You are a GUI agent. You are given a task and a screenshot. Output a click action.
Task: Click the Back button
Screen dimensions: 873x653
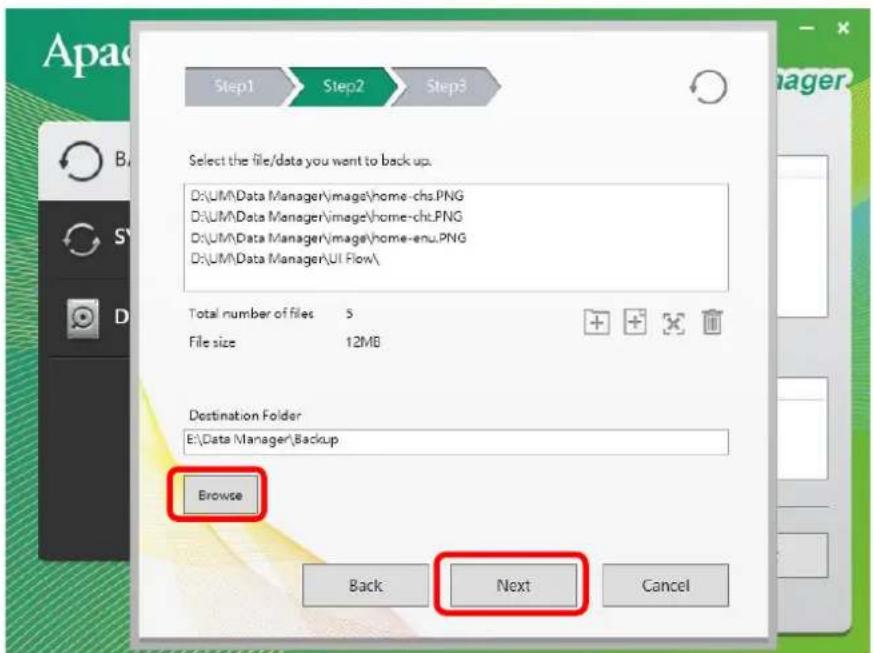365,585
